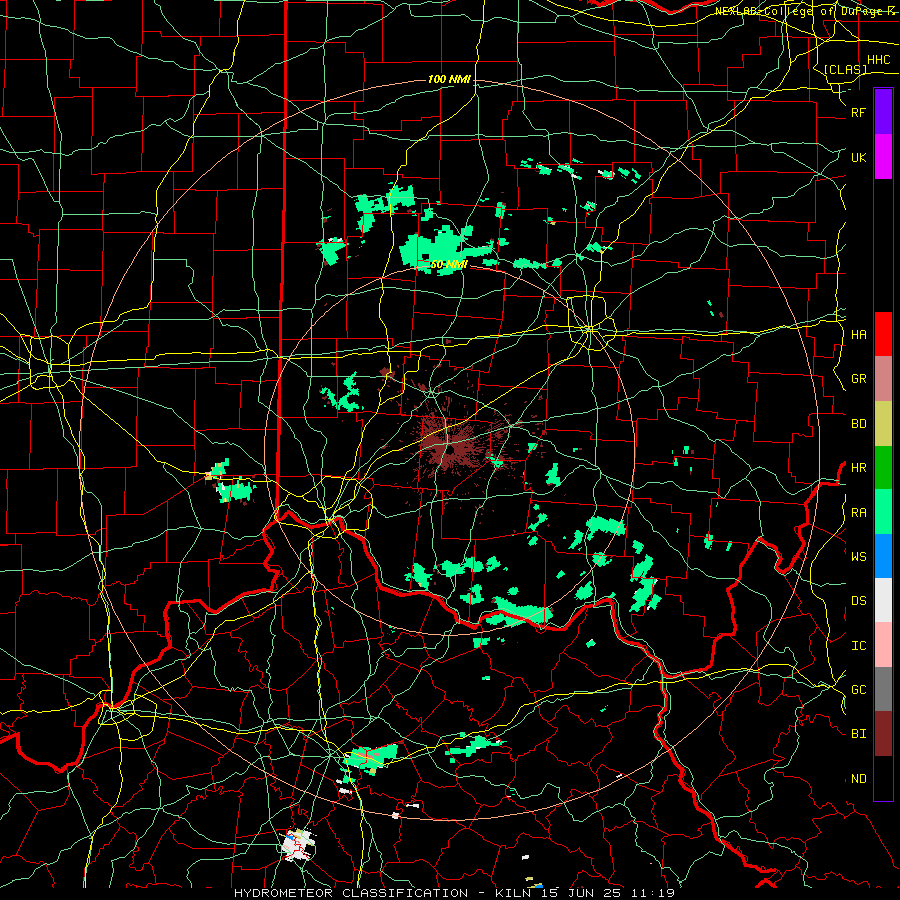Click the purple RF legend color swatch
The width and height of the screenshot is (900, 900).
[883, 112]
